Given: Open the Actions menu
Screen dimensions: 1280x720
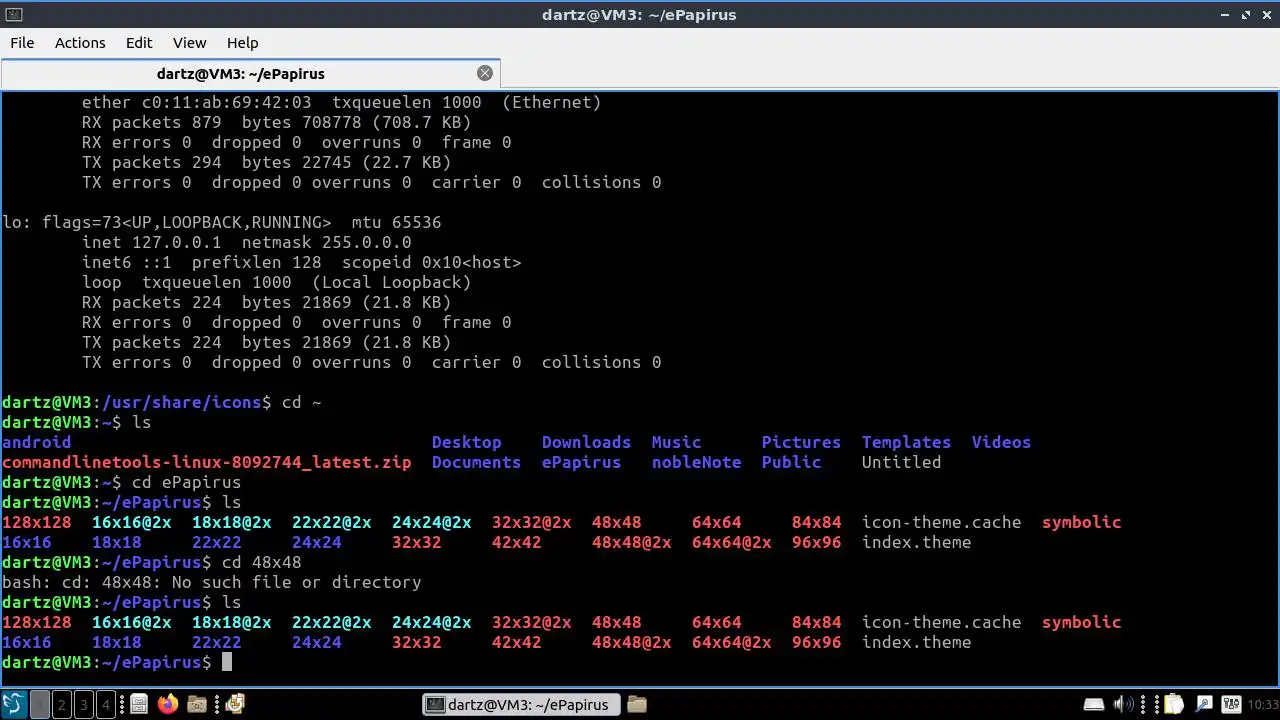Looking at the screenshot, I should [x=80, y=43].
